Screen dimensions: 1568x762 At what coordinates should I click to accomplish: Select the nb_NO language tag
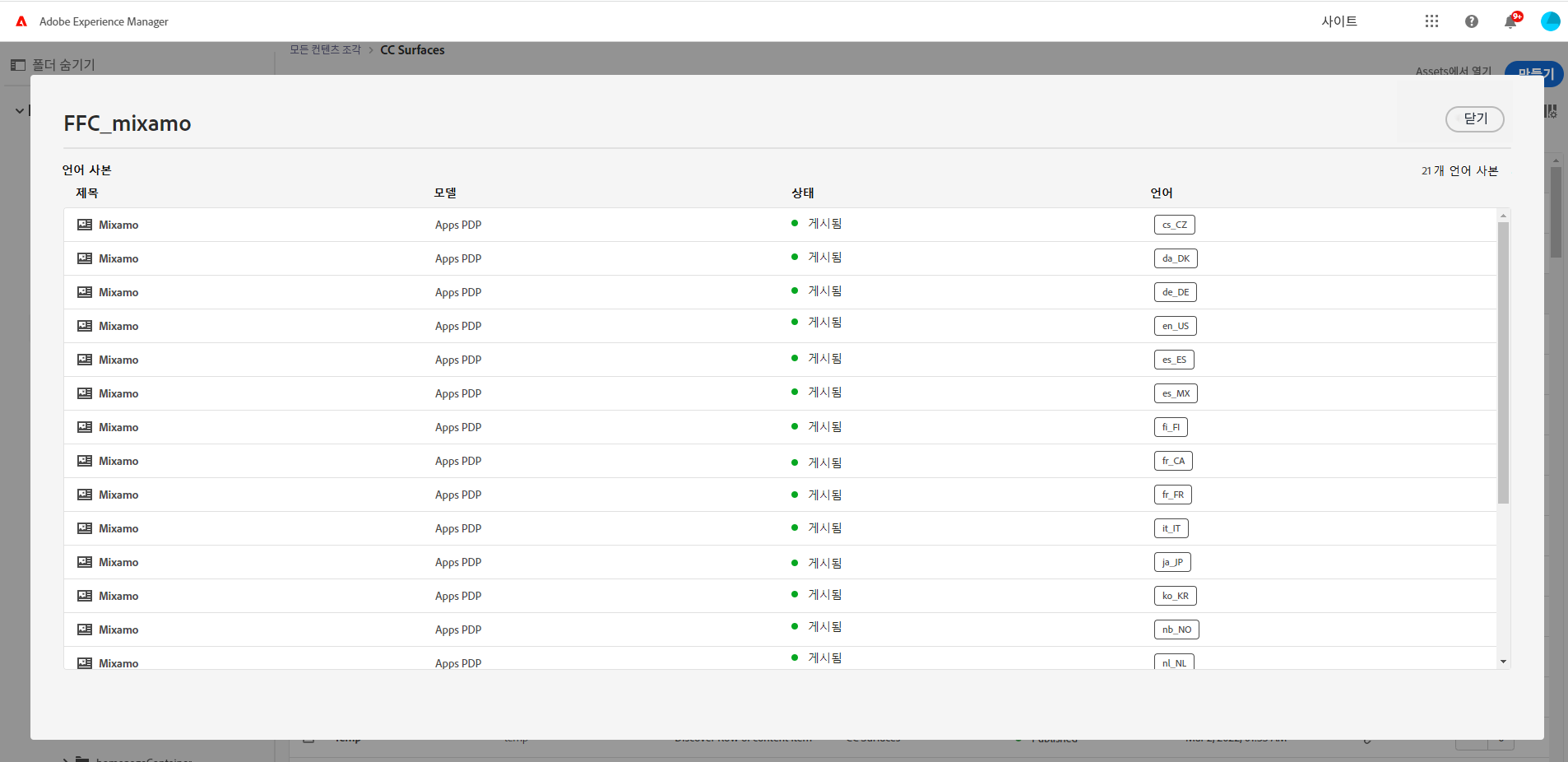[x=1176, y=630]
